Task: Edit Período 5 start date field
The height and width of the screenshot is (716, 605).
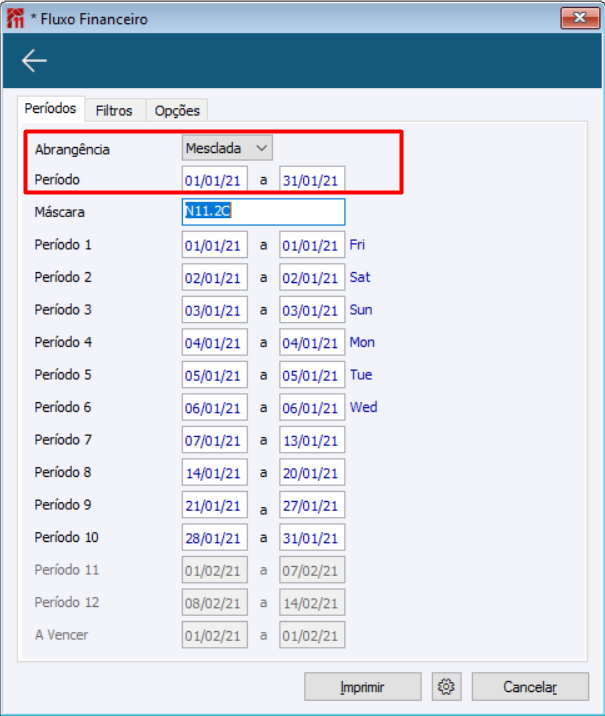Action: coord(215,375)
